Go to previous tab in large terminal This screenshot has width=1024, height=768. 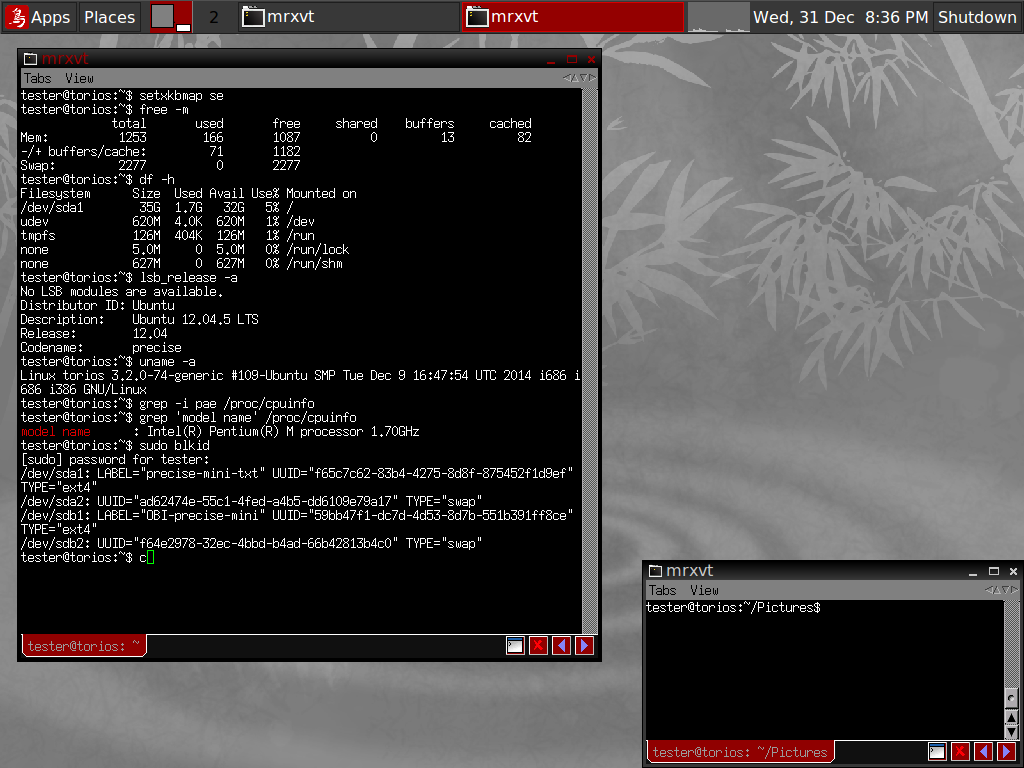(561, 646)
